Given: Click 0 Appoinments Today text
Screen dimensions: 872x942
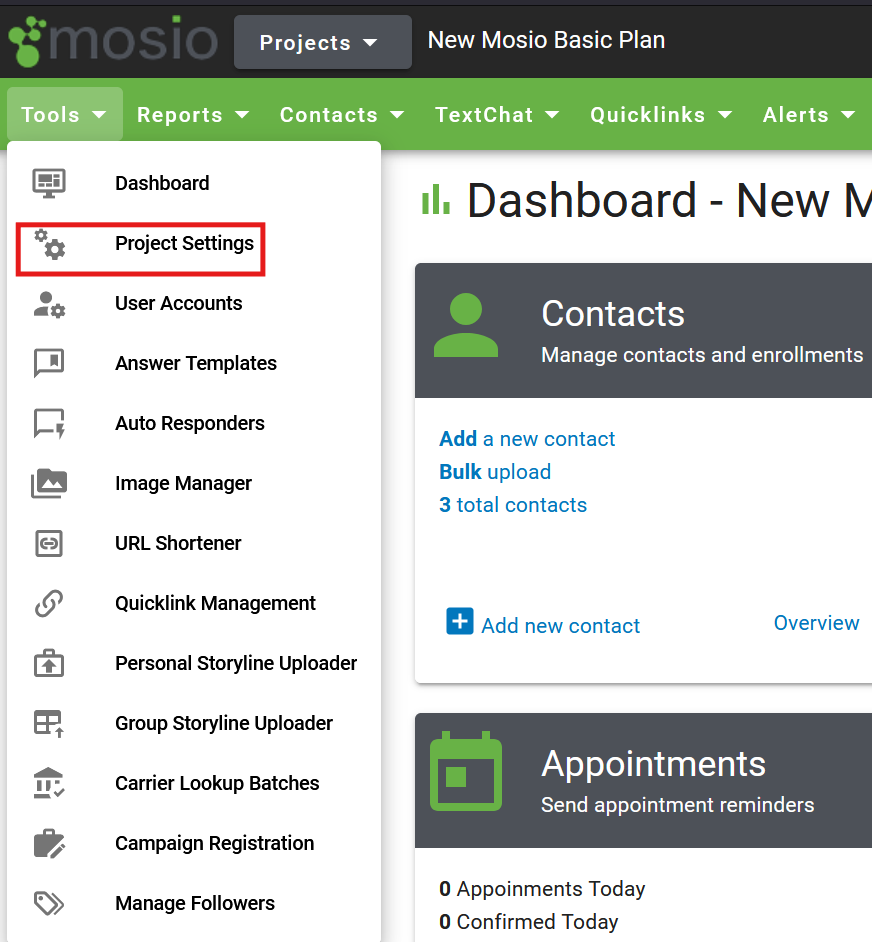Looking at the screenshot, I should (542, 889).
